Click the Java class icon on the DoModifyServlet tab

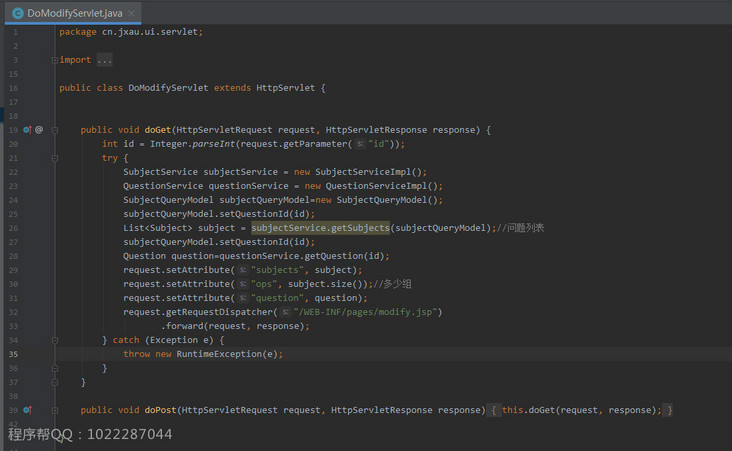pyautogui.click(x=17, y=13)
